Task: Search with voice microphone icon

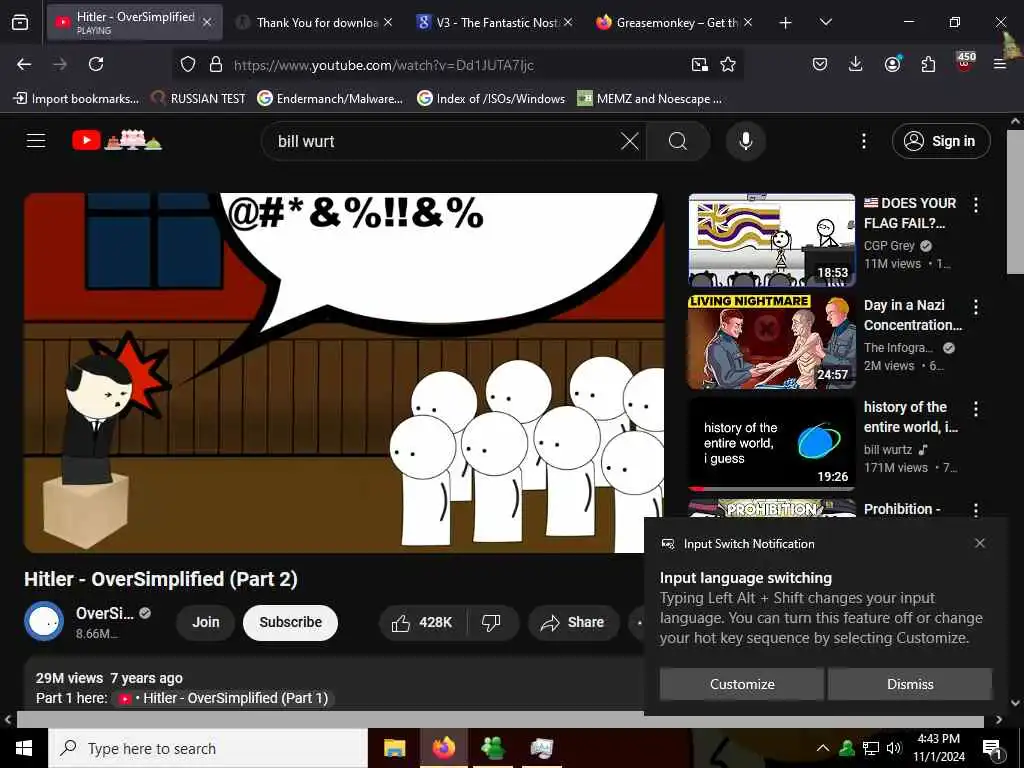Action: (x=746, y=141)
